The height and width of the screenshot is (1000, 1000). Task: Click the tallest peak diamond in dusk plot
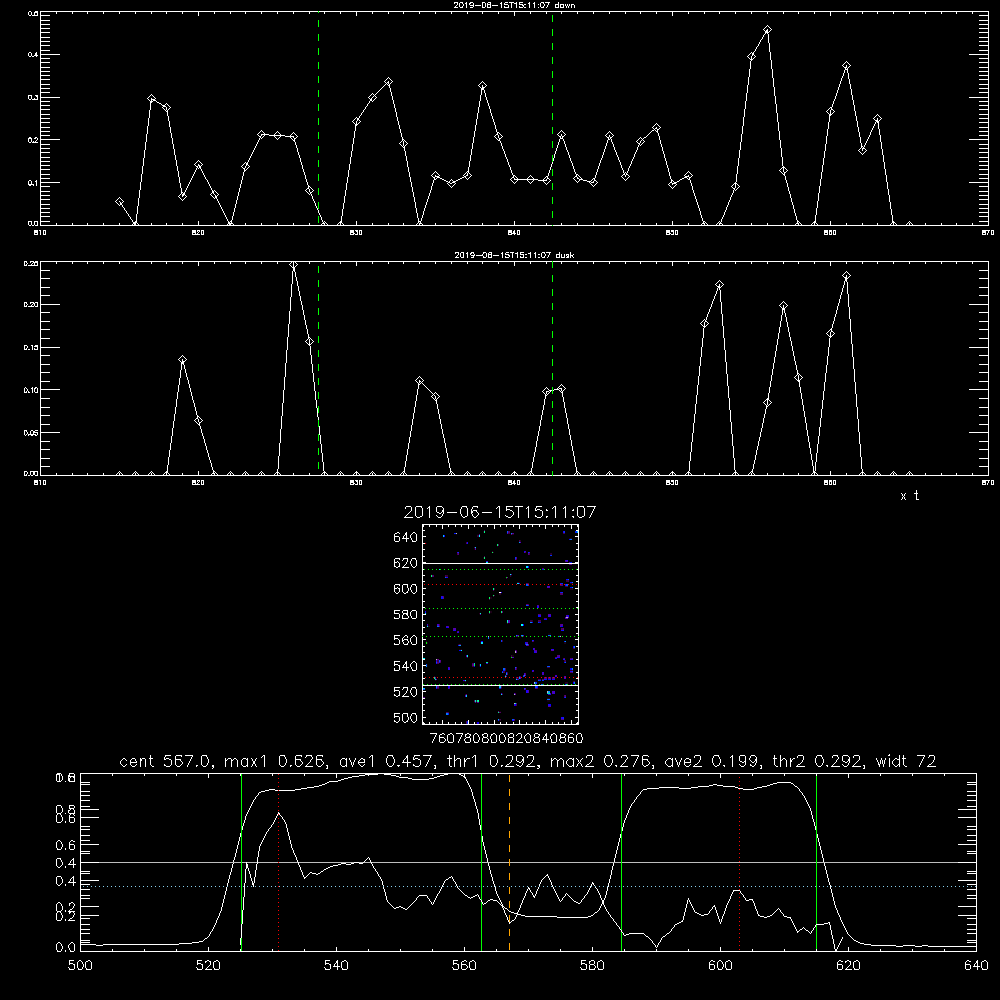click(x=293, y=265)
